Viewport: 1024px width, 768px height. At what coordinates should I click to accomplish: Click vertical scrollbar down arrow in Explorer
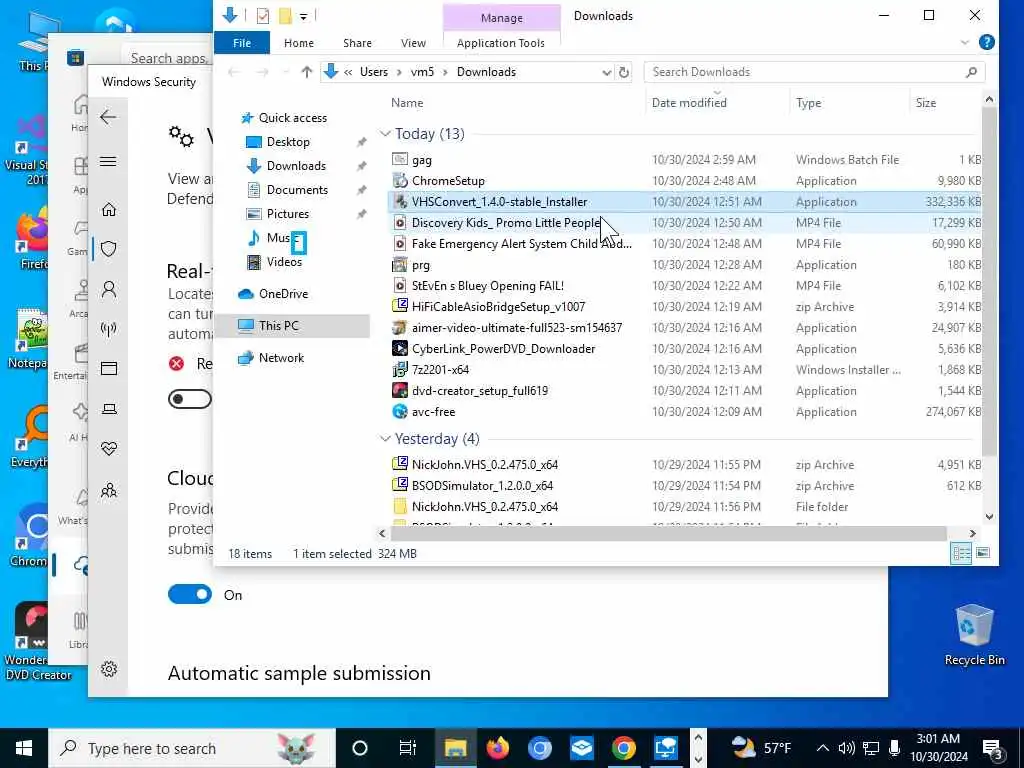point(989,517)
